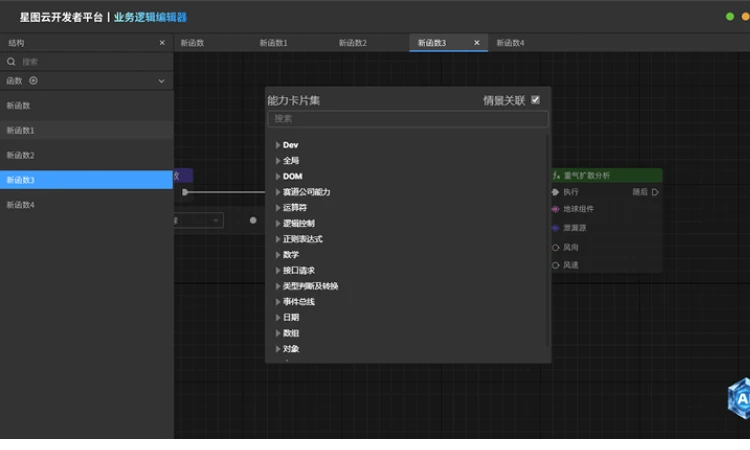The height and width of the screenshot is (450, 750).
Task: Expand the 接口请求 category
Action: (278, 271)
